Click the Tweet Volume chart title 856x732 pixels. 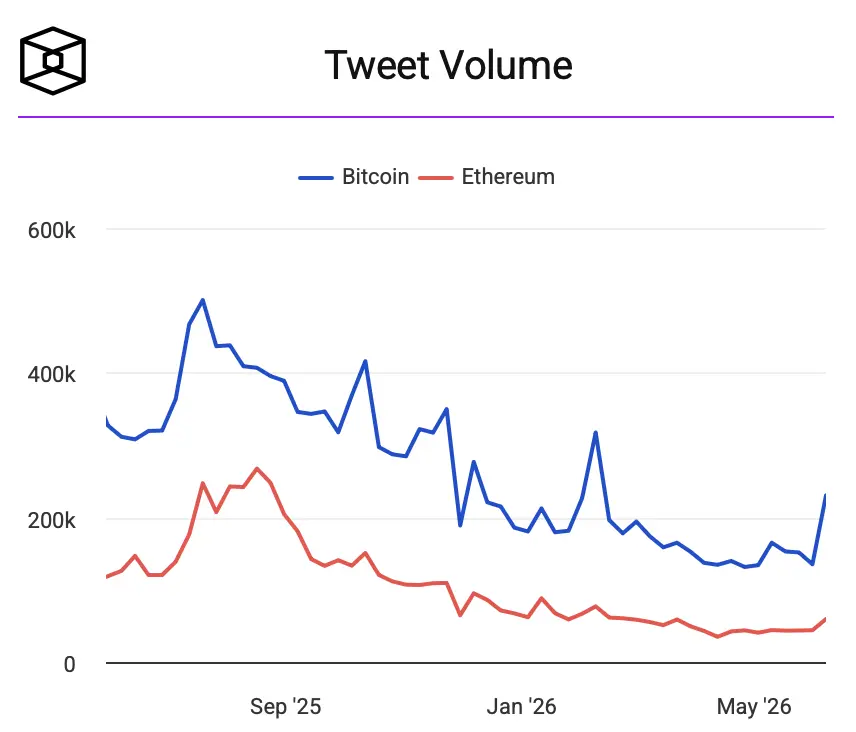click(448, 65)
